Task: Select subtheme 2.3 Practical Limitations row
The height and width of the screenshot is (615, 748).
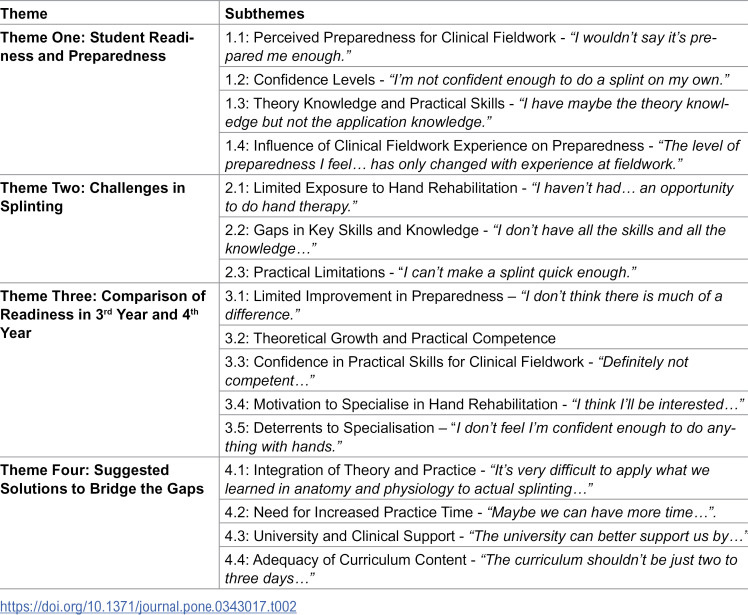Action: (484, 272)
